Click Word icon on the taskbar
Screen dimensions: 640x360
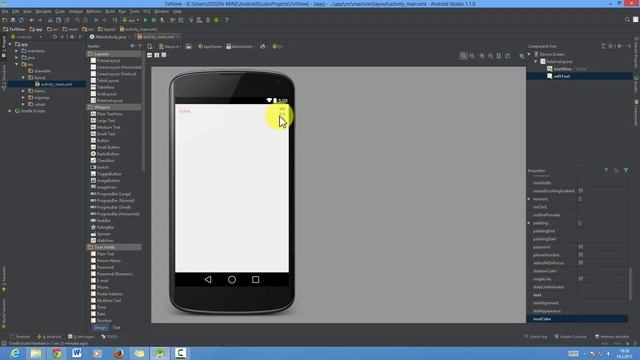tap(77, 353)
